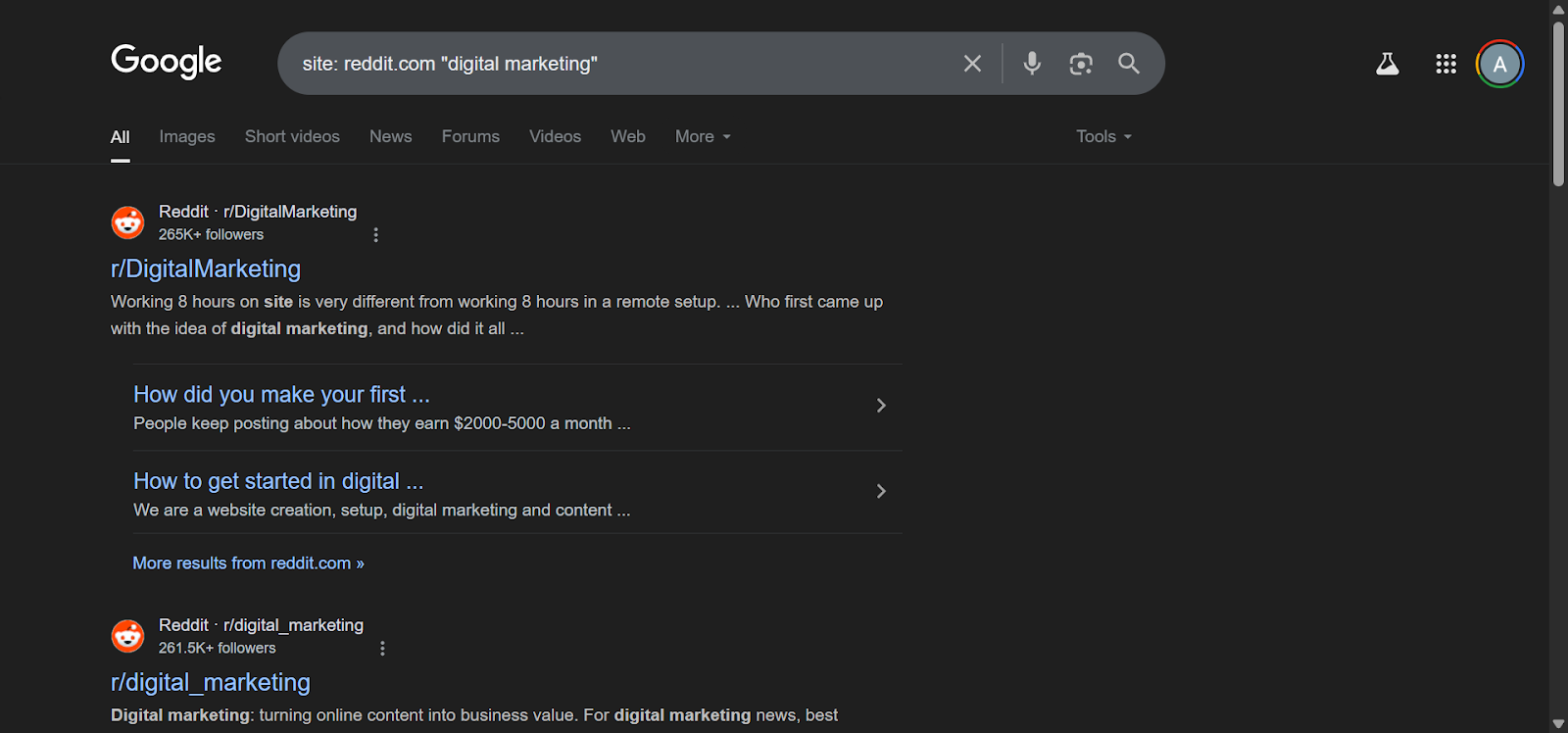
Task: Click More results from reddit.com
Action: [248, 563]
